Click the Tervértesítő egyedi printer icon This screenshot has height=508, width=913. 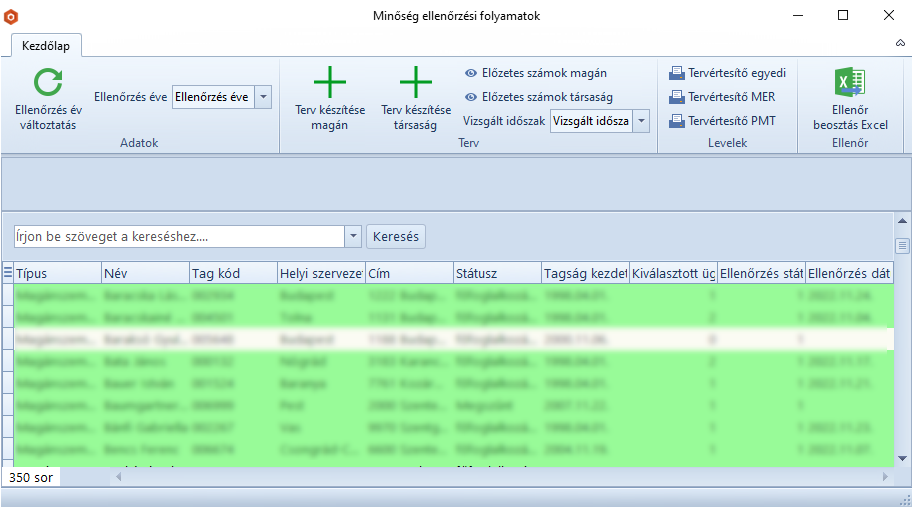click(x=677, y=73)
